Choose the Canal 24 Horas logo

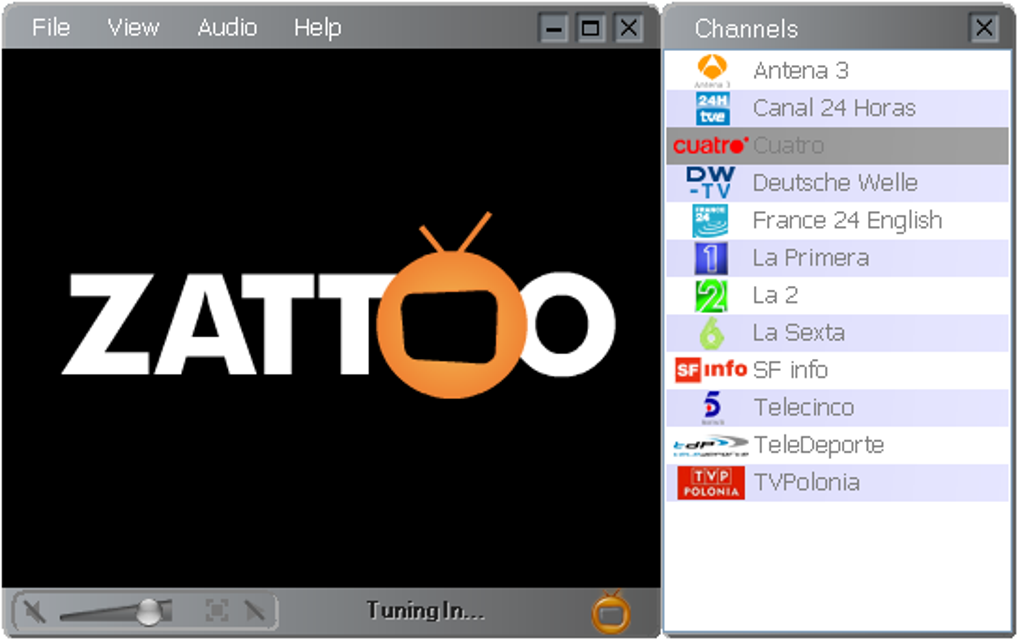tap(712, 108)
